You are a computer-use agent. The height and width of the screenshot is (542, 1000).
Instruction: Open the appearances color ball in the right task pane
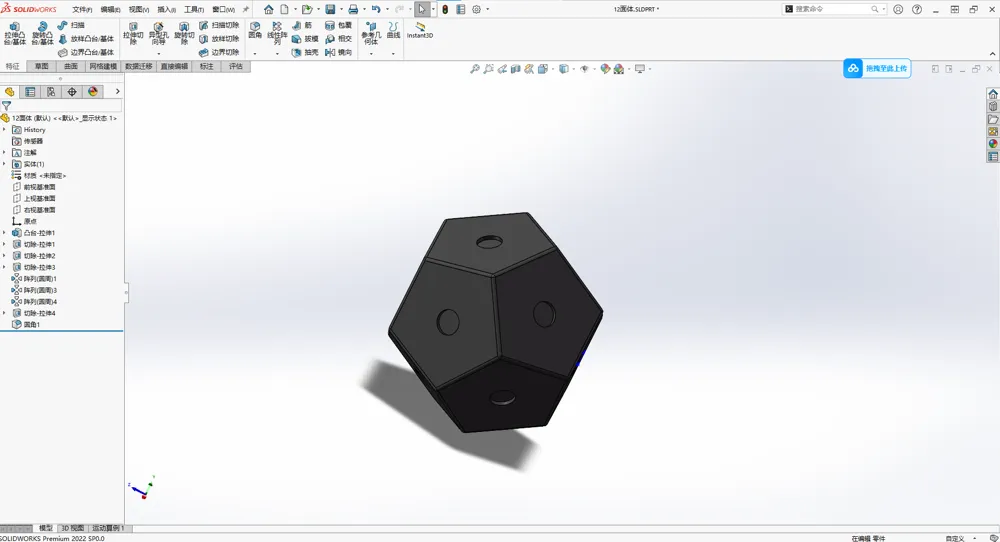[x=993, y=144]
